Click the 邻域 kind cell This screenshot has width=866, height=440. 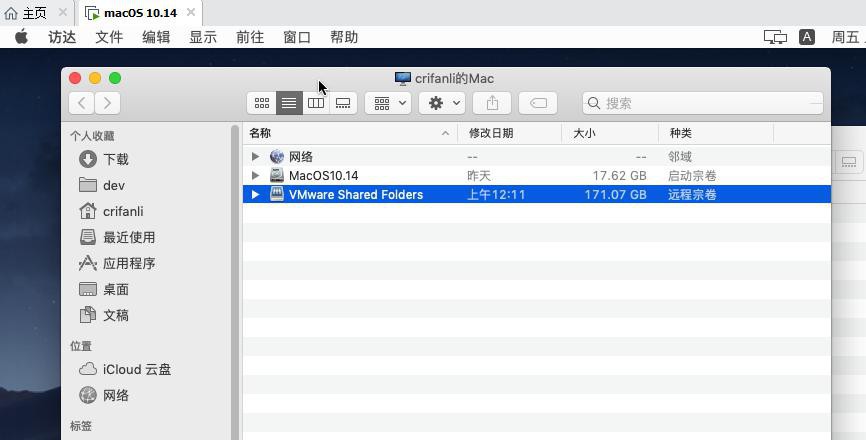click(680, 157)
